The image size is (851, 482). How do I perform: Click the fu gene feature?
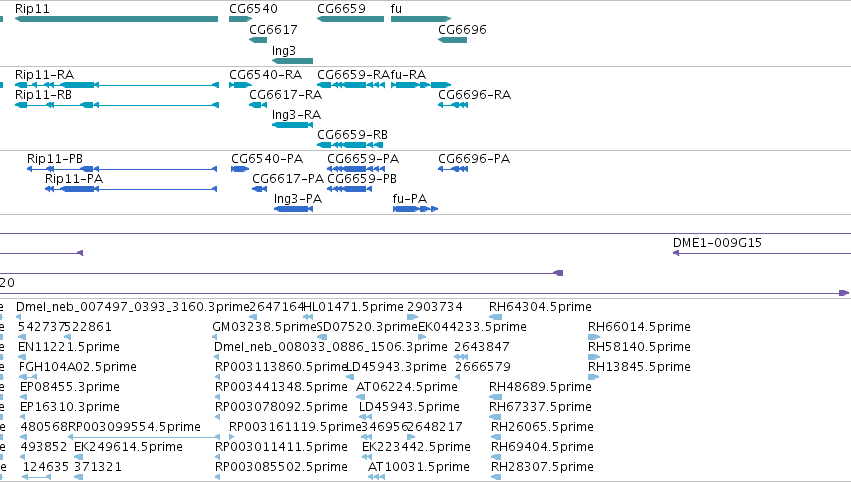421,19
